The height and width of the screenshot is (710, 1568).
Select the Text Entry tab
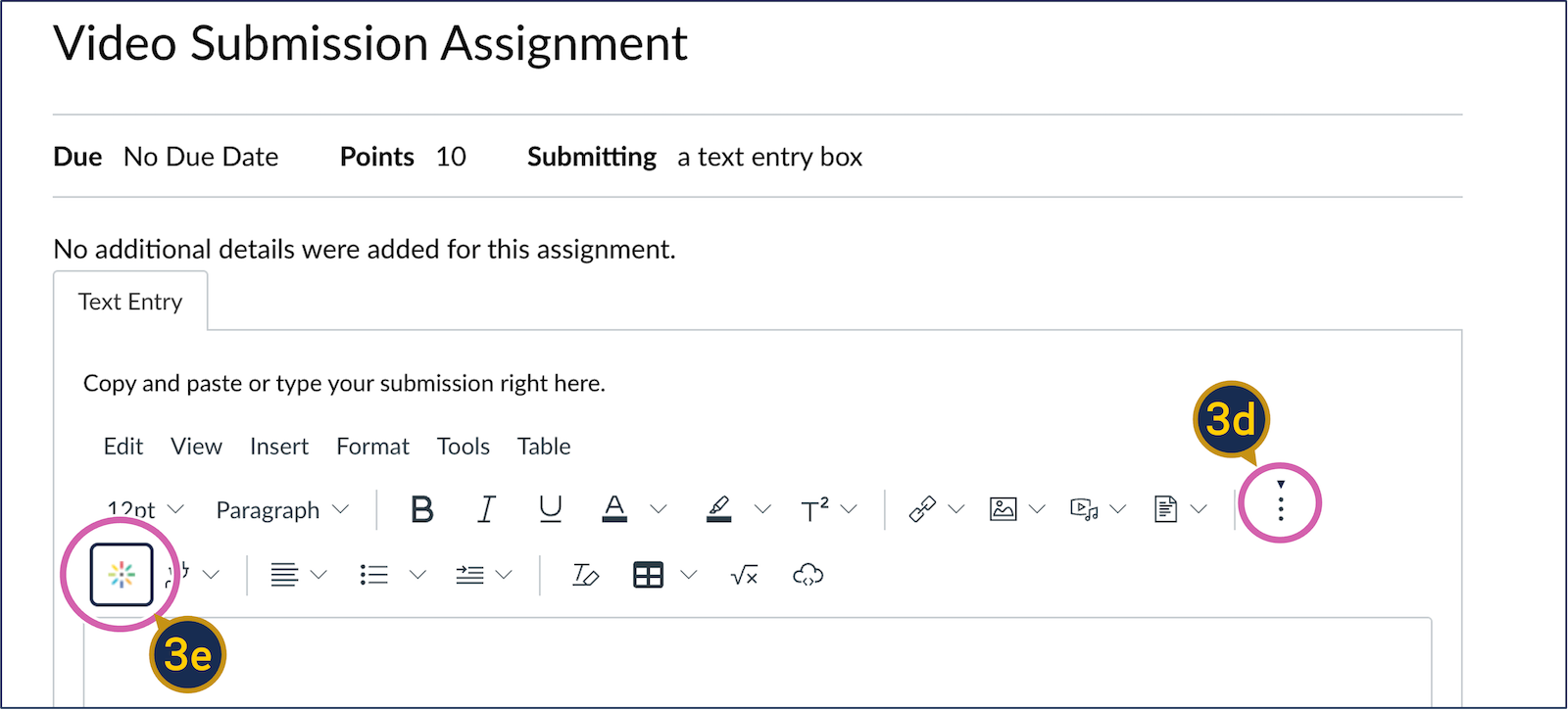coord(130,302)
